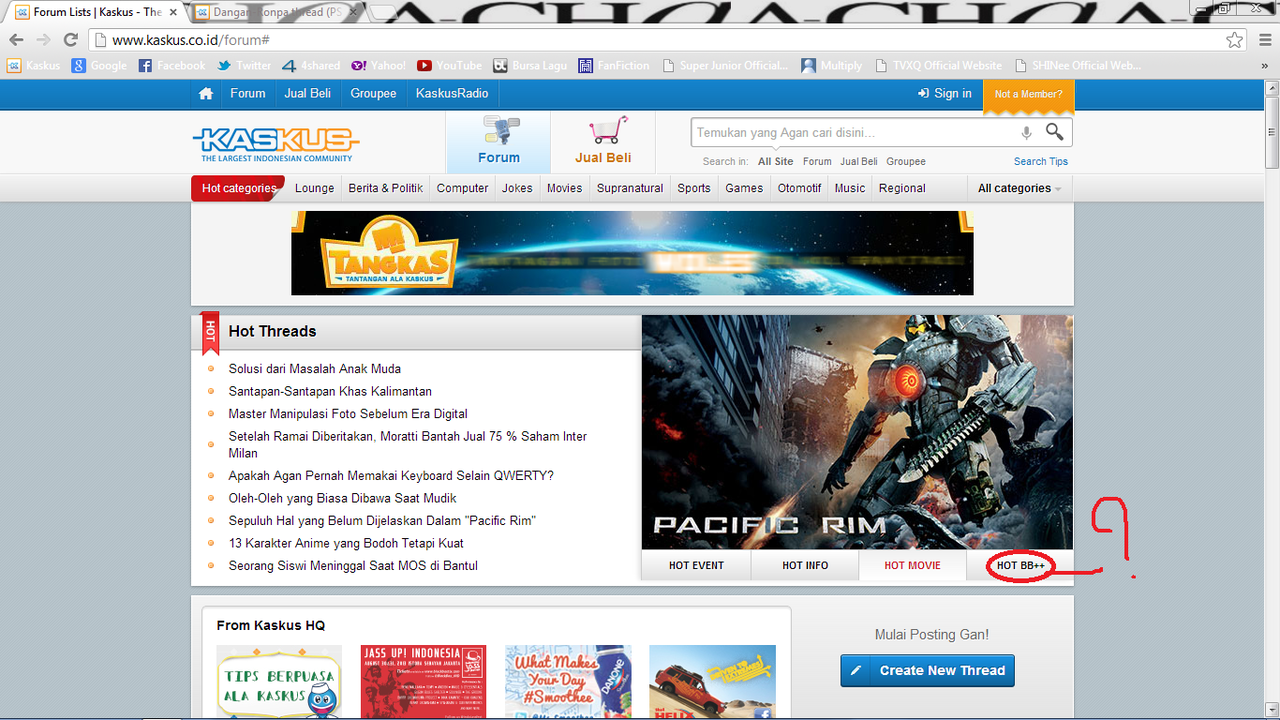Open the Tips Berpuasa ala Kaskus thumbnail
The height and width of the screenshot is (720, 1280).
pyautogui.click(x=279, y=682)
